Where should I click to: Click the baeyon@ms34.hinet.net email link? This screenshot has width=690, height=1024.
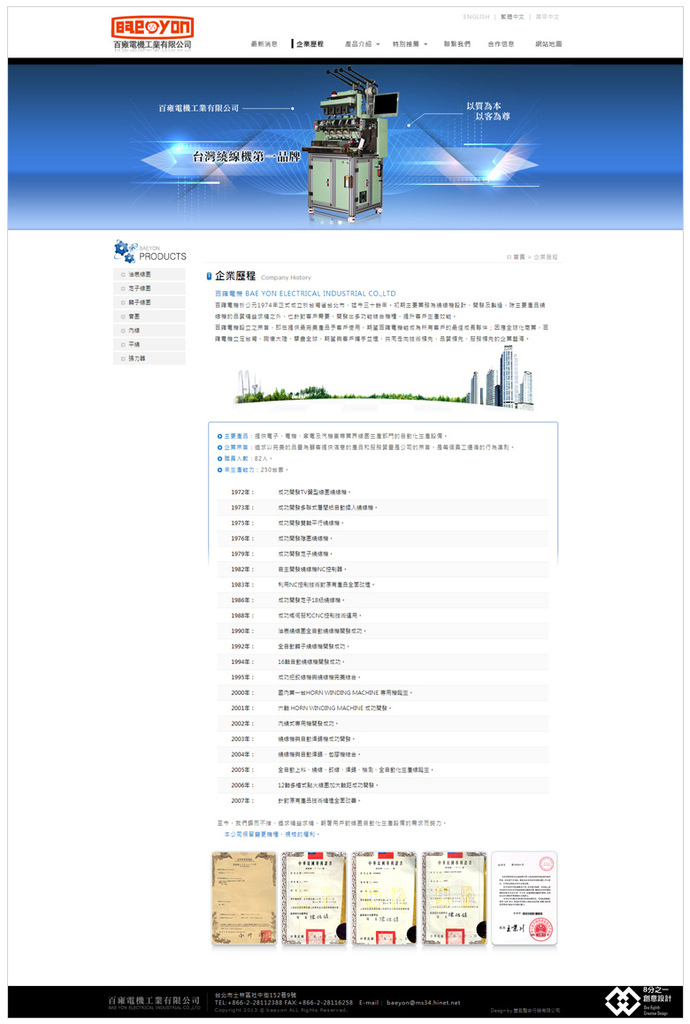tap(423, 1002)
